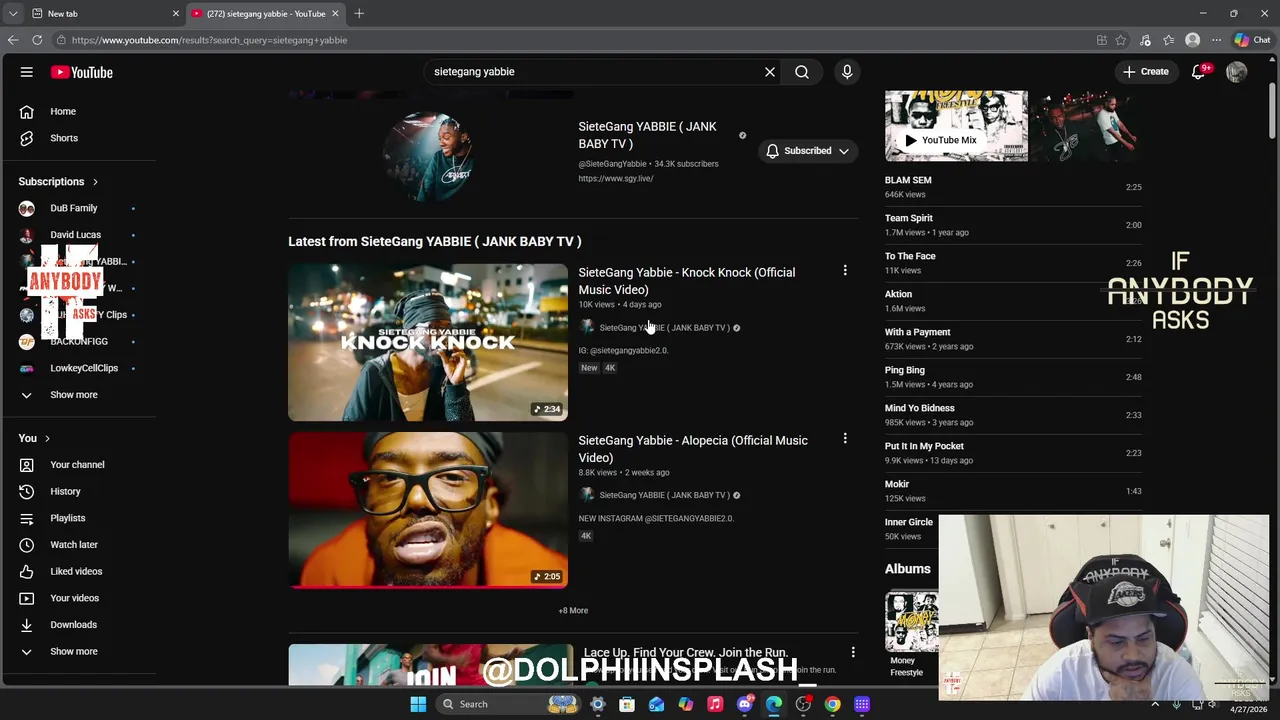Screen dimensions: 1280x720
Task: Open the account avatar menu
Action: pyautogui.click(x=1237, y=72)
